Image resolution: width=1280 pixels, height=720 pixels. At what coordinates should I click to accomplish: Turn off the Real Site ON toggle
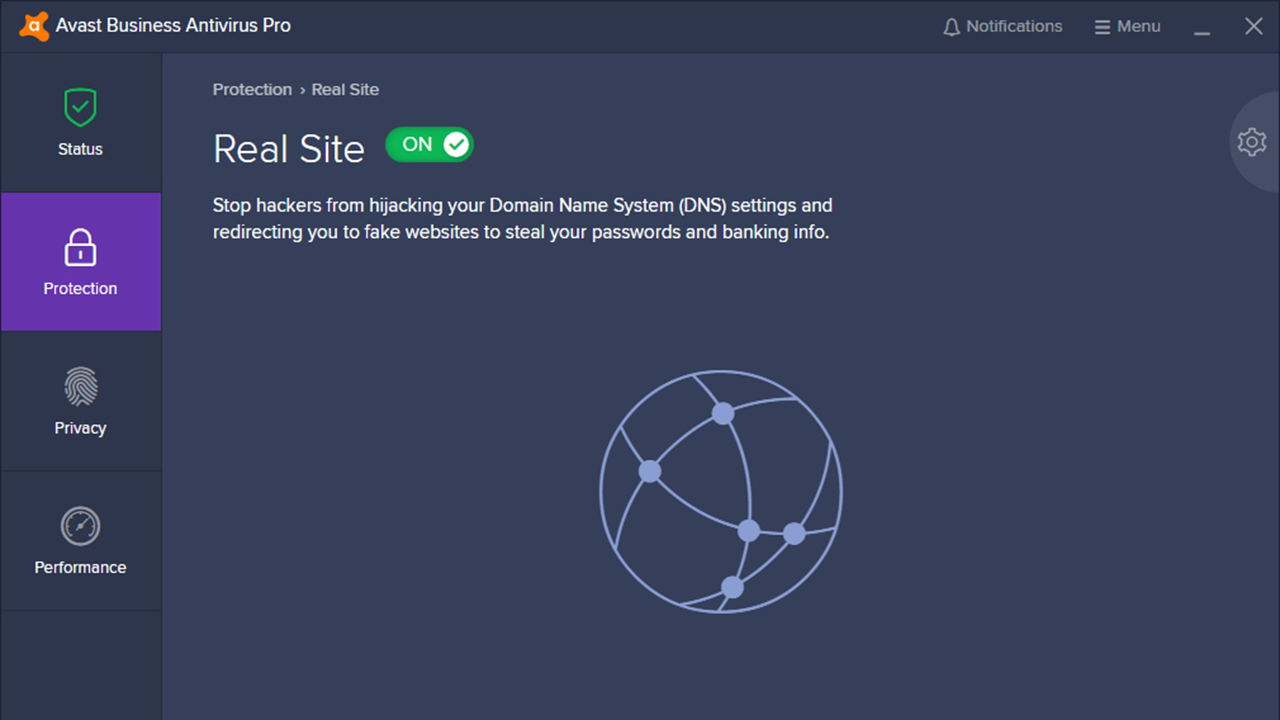pyautogui.click(x=430, y=145)
